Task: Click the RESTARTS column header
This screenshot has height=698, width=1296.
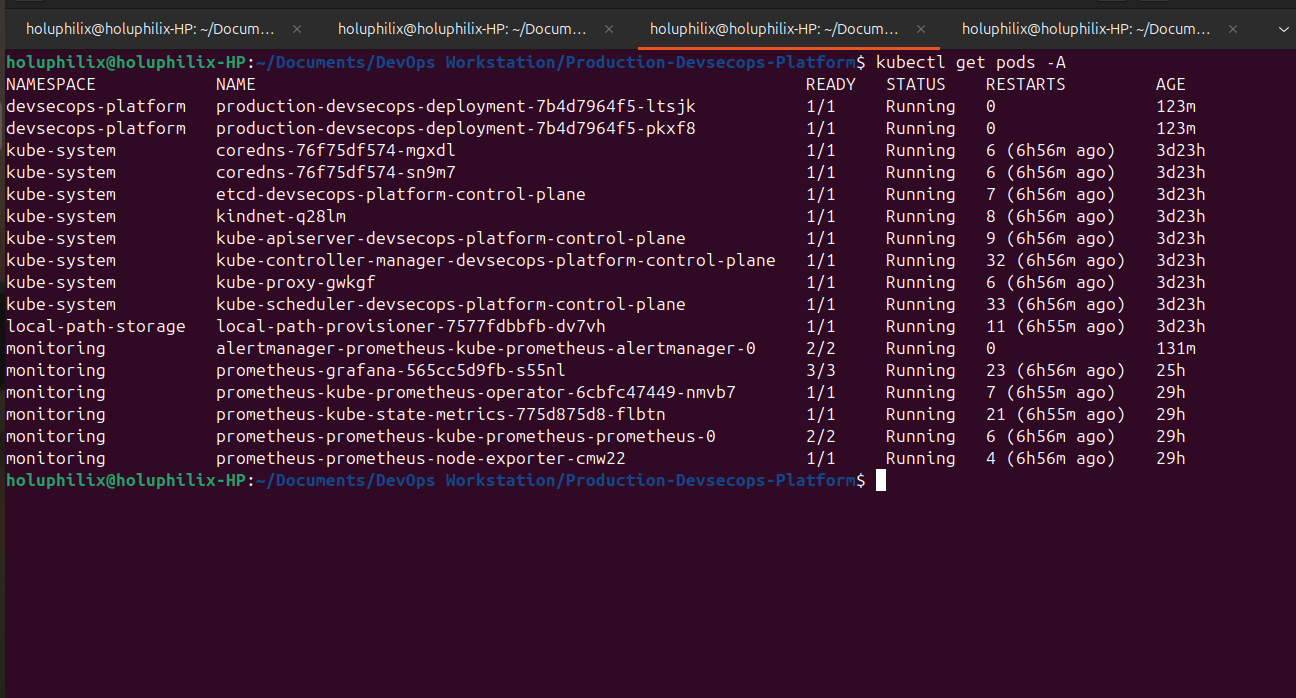Action: [x=1026, y=84]
